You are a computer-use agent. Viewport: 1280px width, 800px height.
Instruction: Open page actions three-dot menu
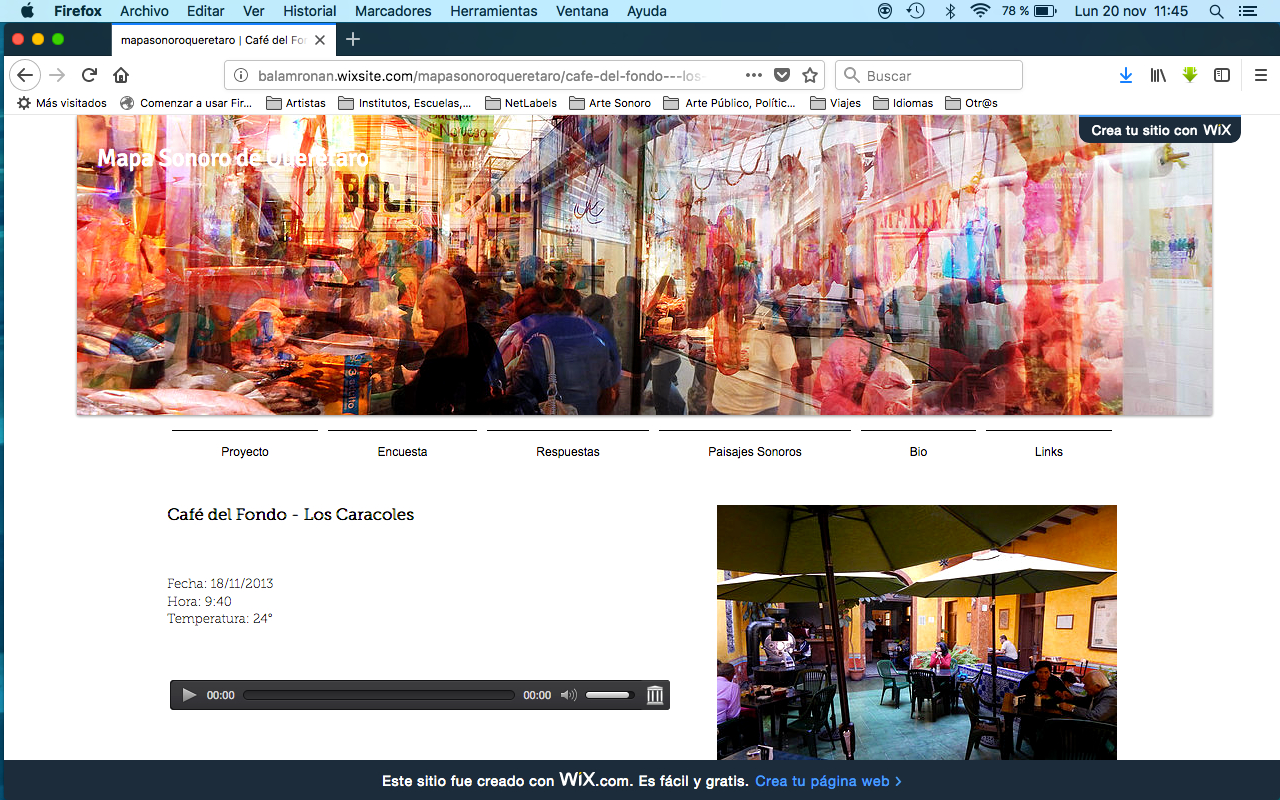click(x=754, y=75)
